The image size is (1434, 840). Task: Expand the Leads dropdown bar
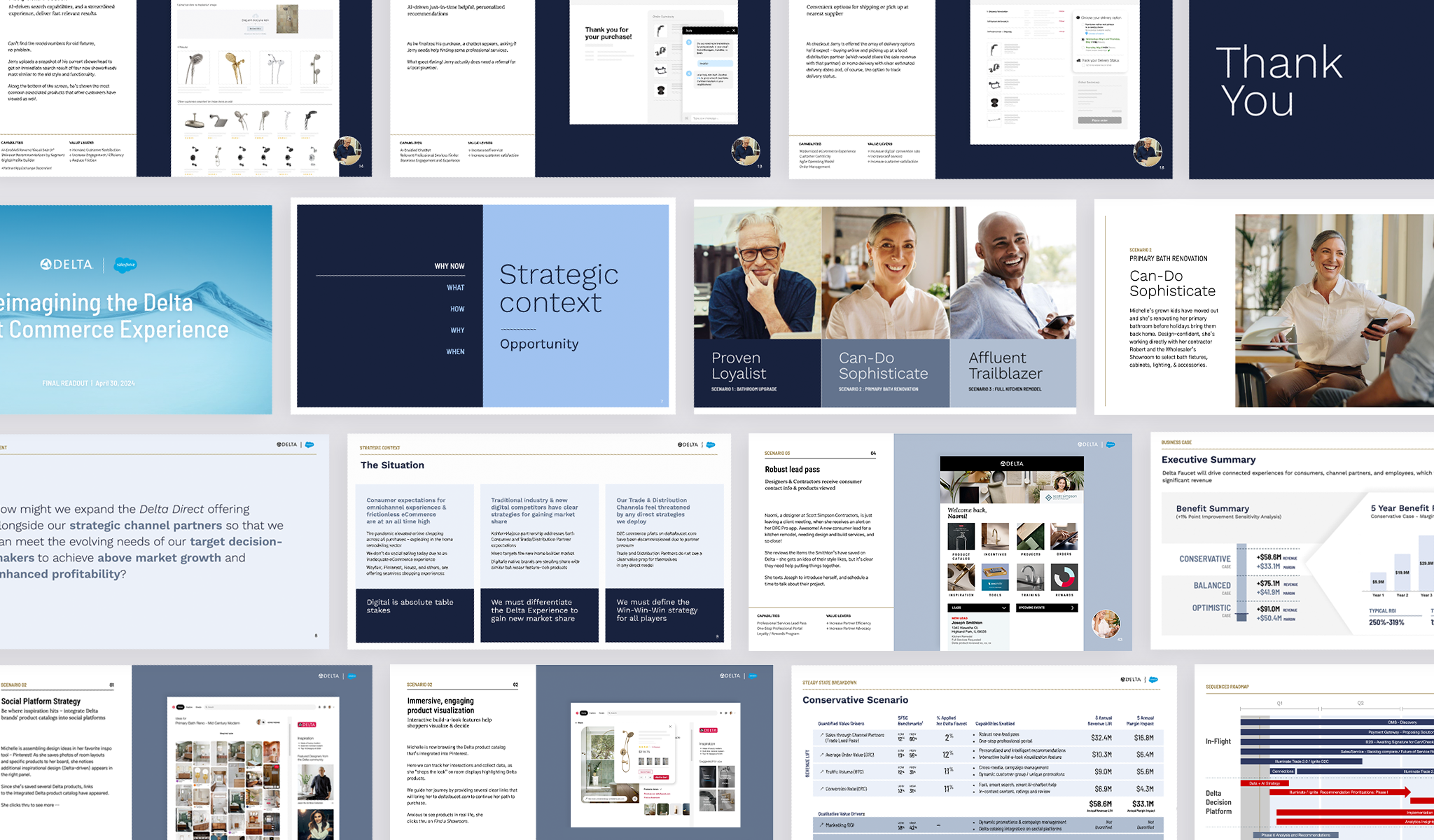[978, 608]
